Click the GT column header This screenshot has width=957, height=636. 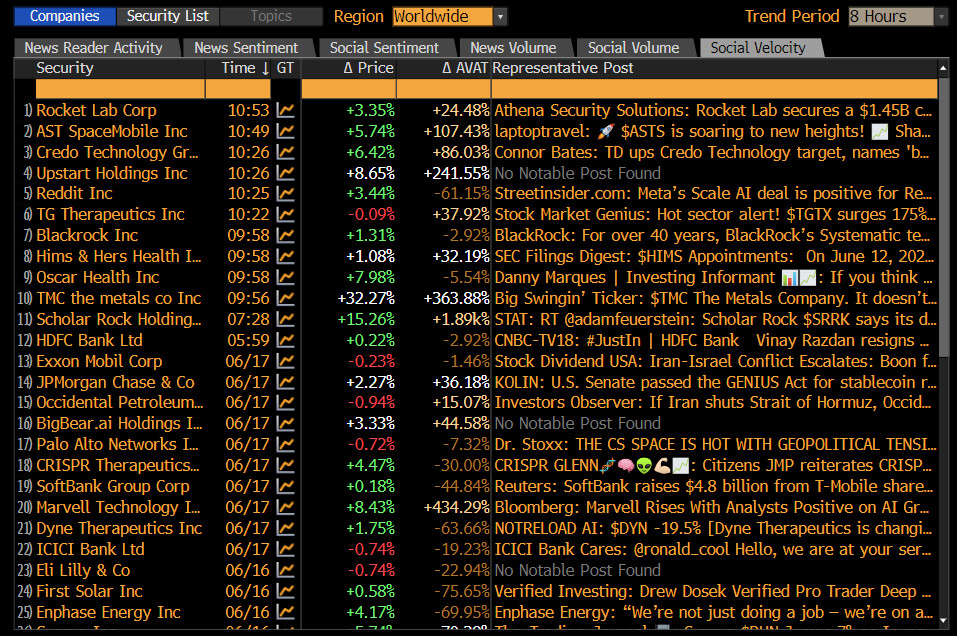285,68
